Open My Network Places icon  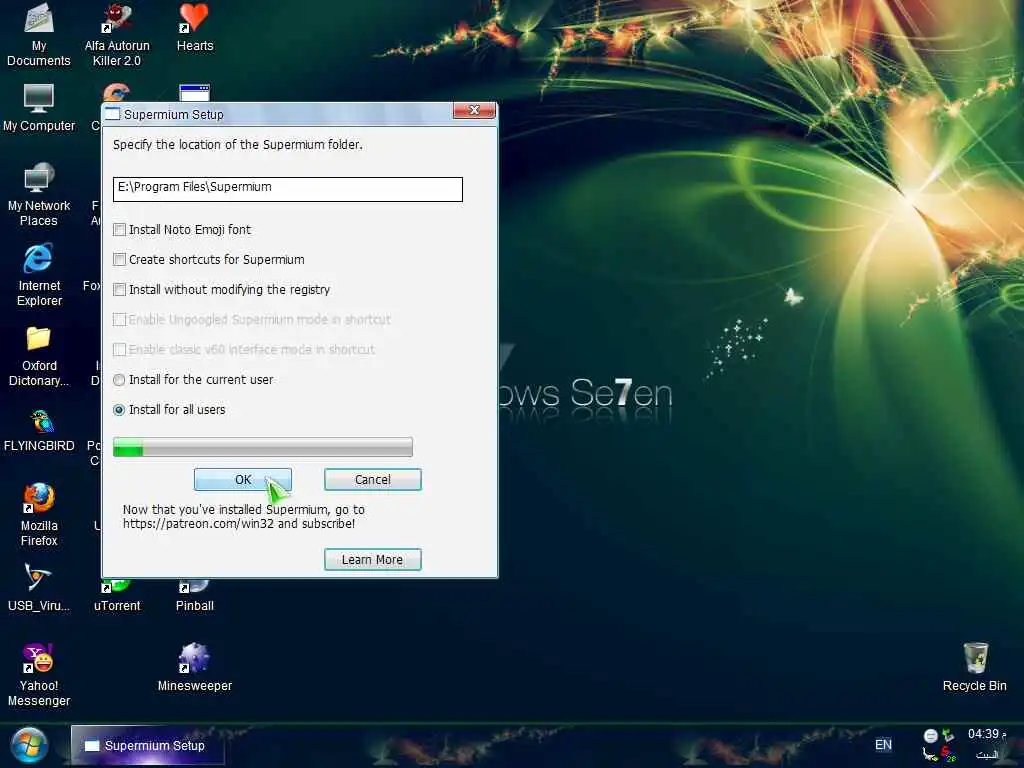tap(39, 195)
